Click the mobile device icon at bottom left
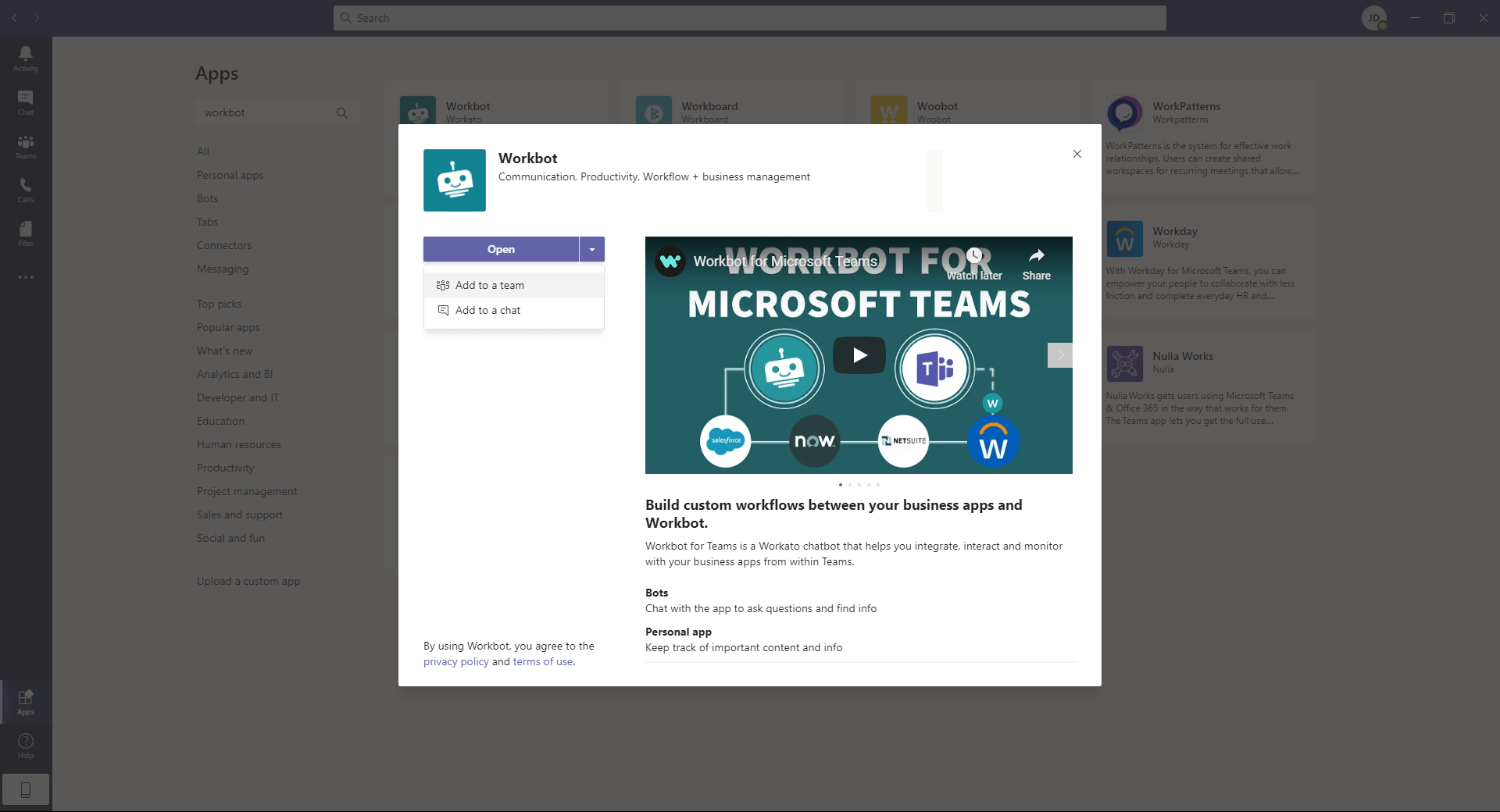This screenshot has height=812, width=1500. pos(26,789)
